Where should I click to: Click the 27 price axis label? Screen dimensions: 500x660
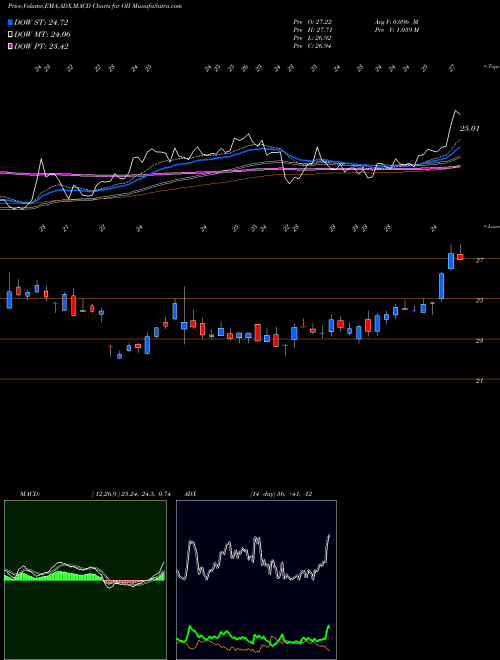(x=479, y=261)
